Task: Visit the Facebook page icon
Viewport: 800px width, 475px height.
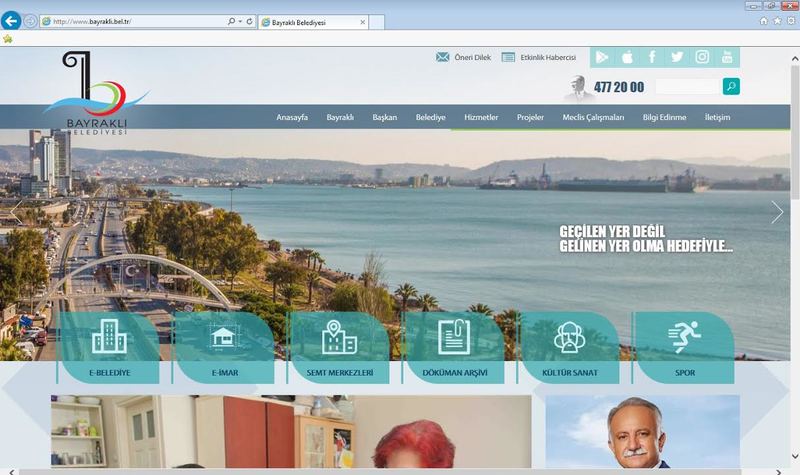Action: pyautogui.click(x=652, y=57)
